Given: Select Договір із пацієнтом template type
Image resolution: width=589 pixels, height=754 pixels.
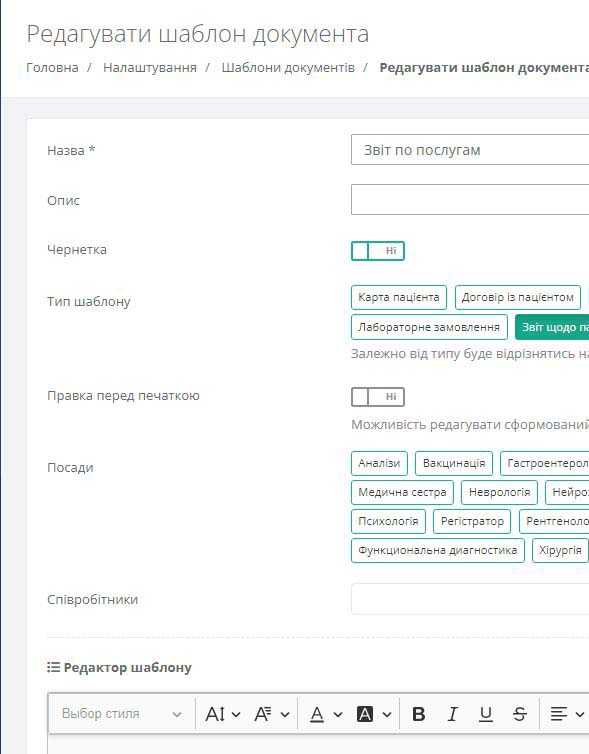Looking at the screenshot, I should [x=517, y=297].
